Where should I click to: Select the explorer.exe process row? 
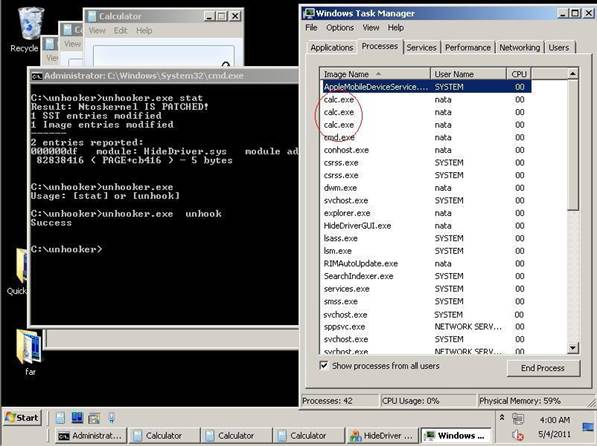tap(426, 213)
